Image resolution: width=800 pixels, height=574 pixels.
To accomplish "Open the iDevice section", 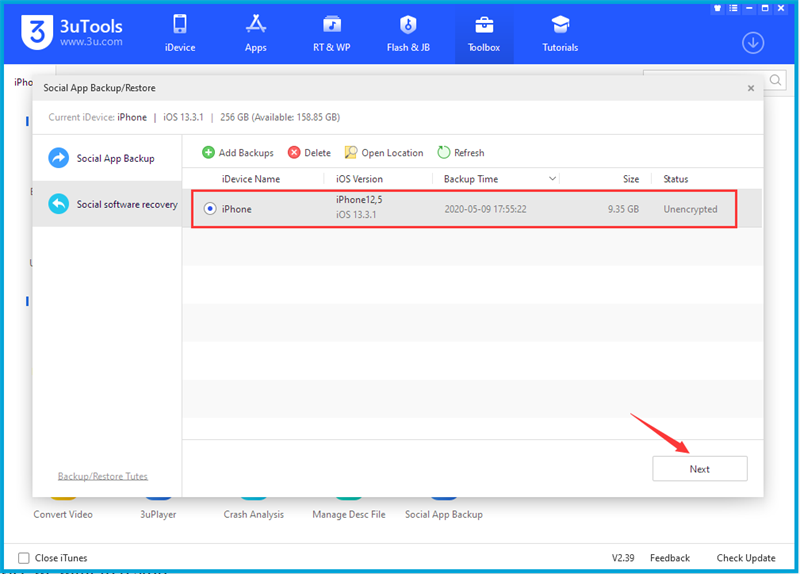I will 180,34.
